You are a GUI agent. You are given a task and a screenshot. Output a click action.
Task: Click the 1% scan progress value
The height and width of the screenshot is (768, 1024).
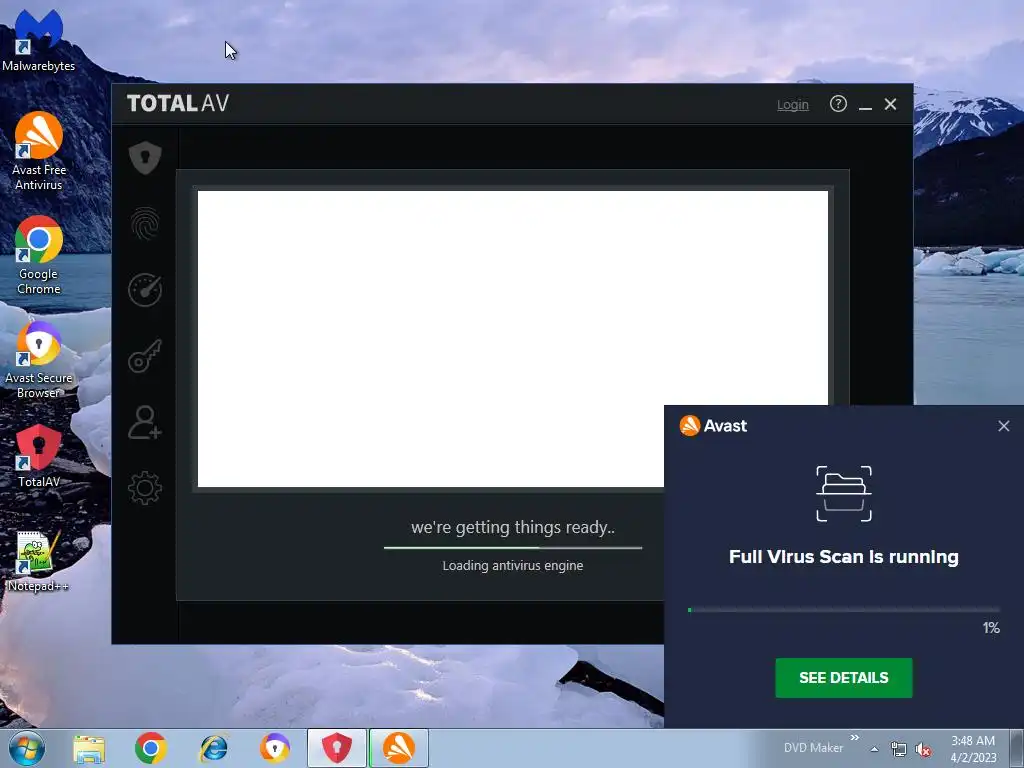pos(991,628)
